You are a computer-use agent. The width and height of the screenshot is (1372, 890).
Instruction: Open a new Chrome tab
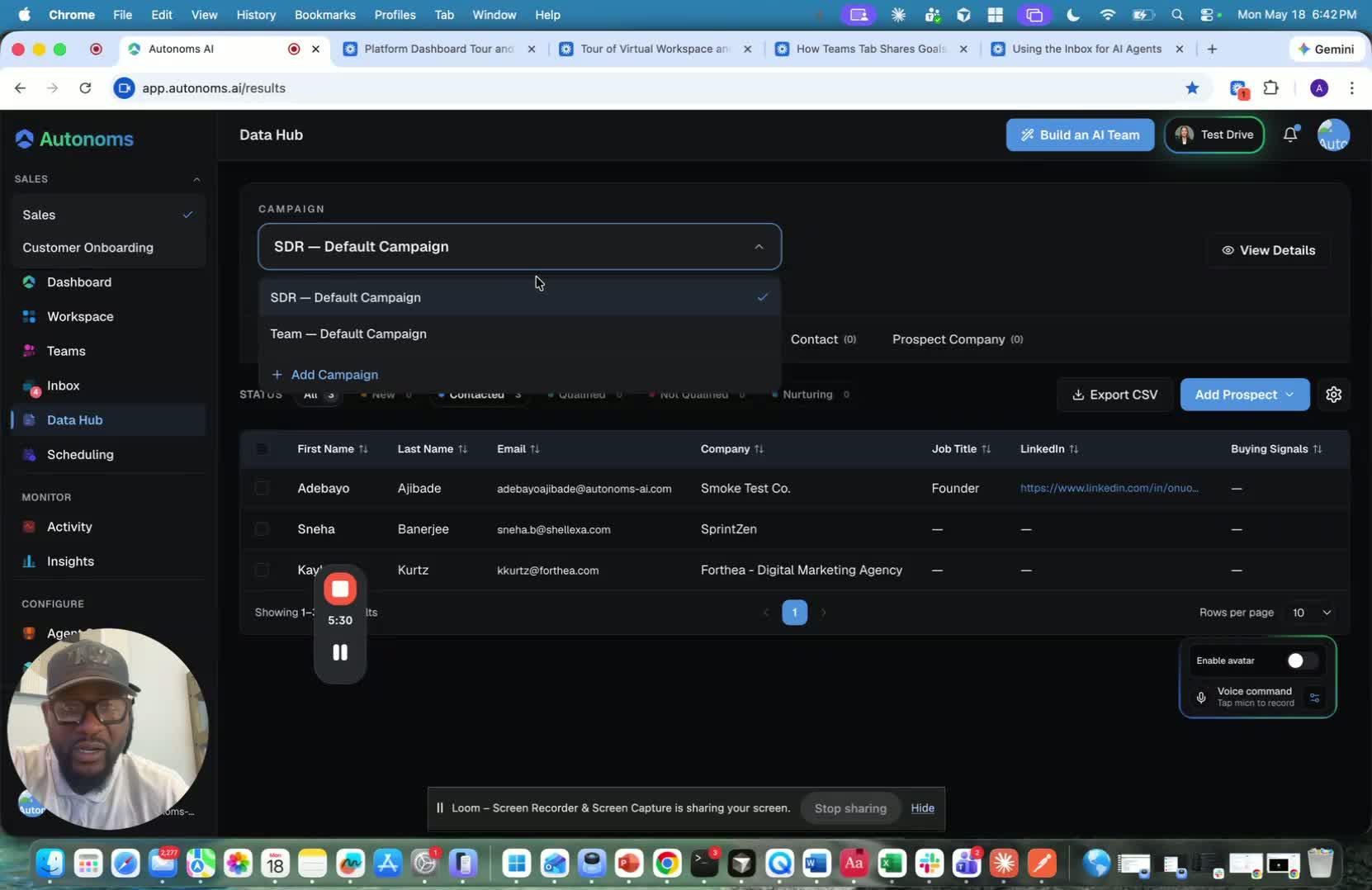coord(1212,49)
